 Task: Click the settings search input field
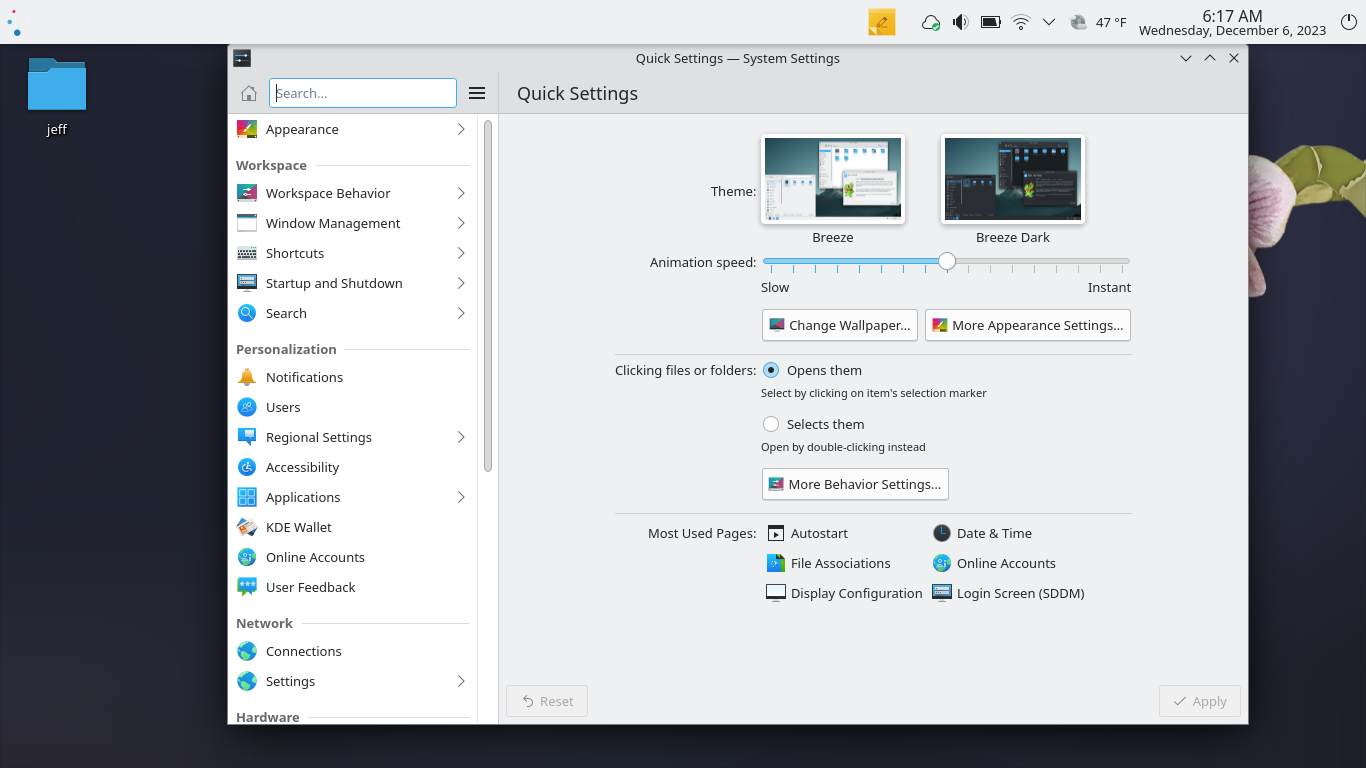pyautogui.click(x=363, y=93)
